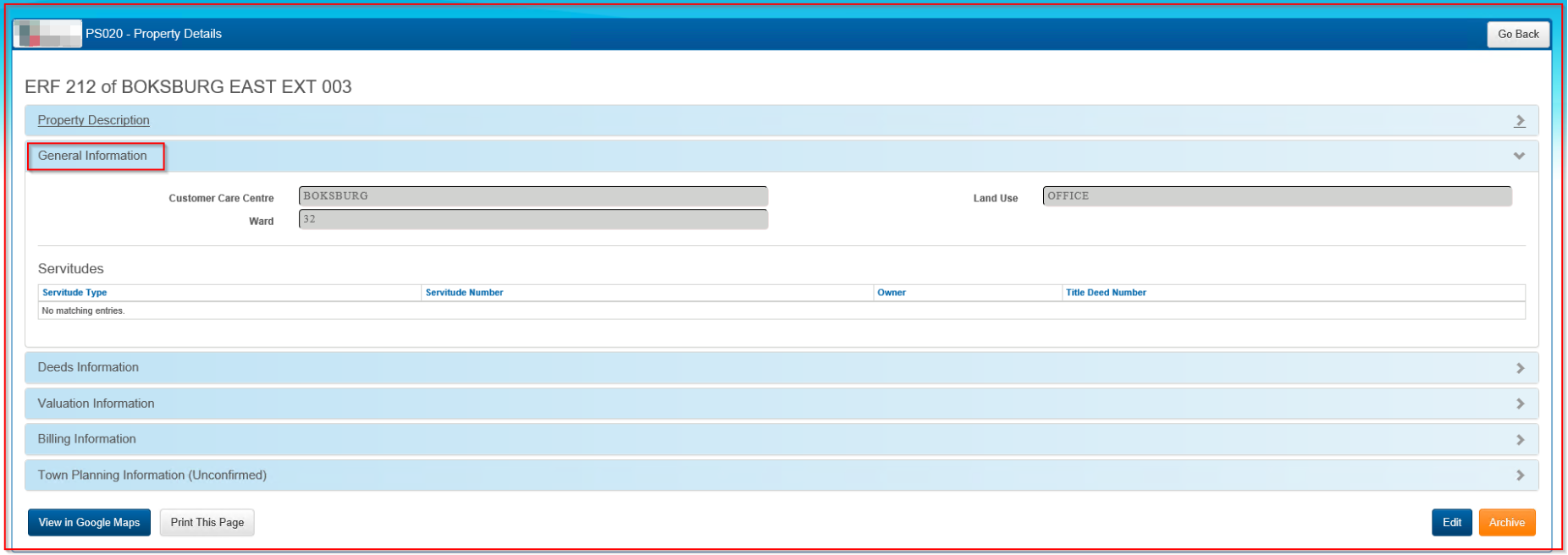Click Valuation Information right chevron

1520,404
